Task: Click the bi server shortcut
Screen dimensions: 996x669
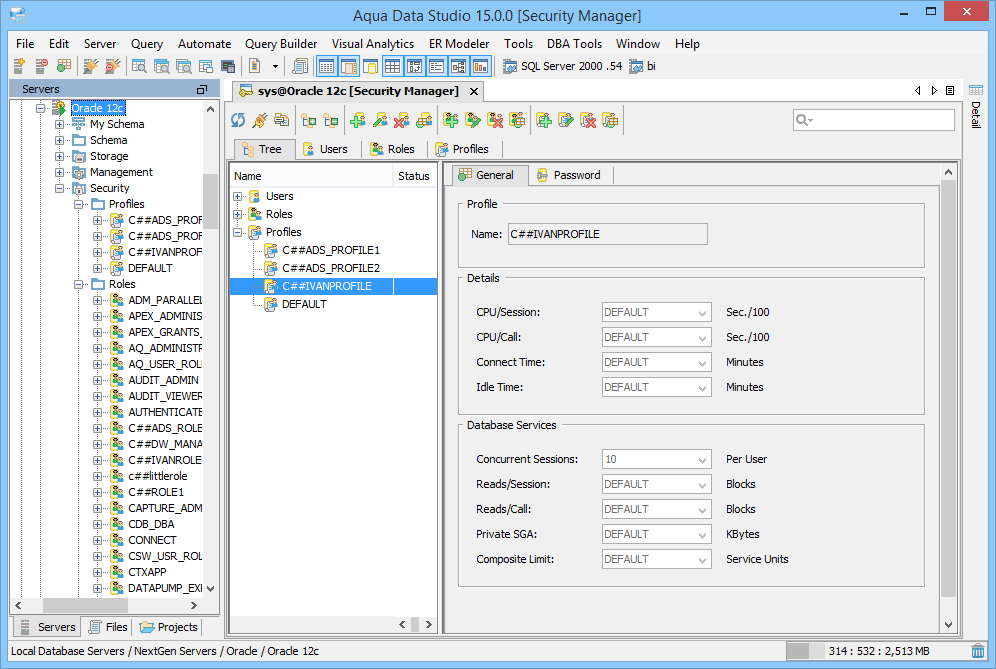Action: (x=643, y=66)
